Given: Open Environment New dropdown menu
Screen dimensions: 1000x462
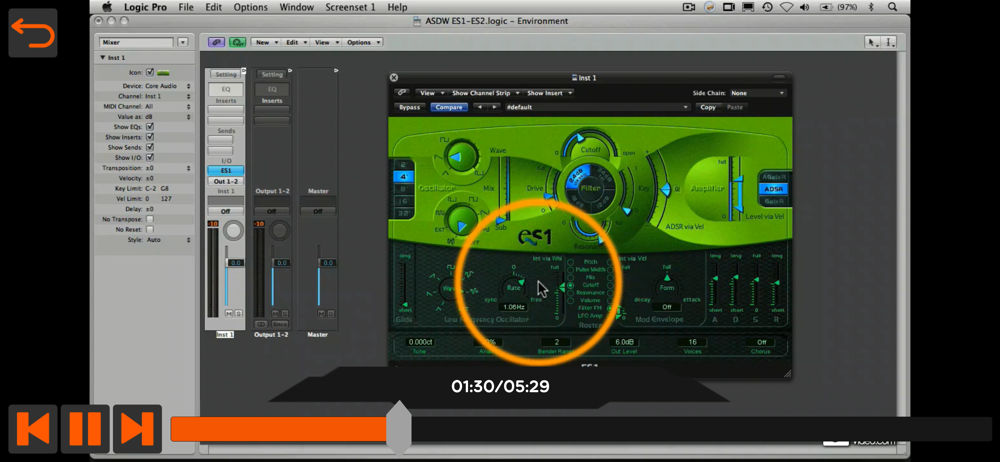Looking at the screenshot, I should [266, 42].
